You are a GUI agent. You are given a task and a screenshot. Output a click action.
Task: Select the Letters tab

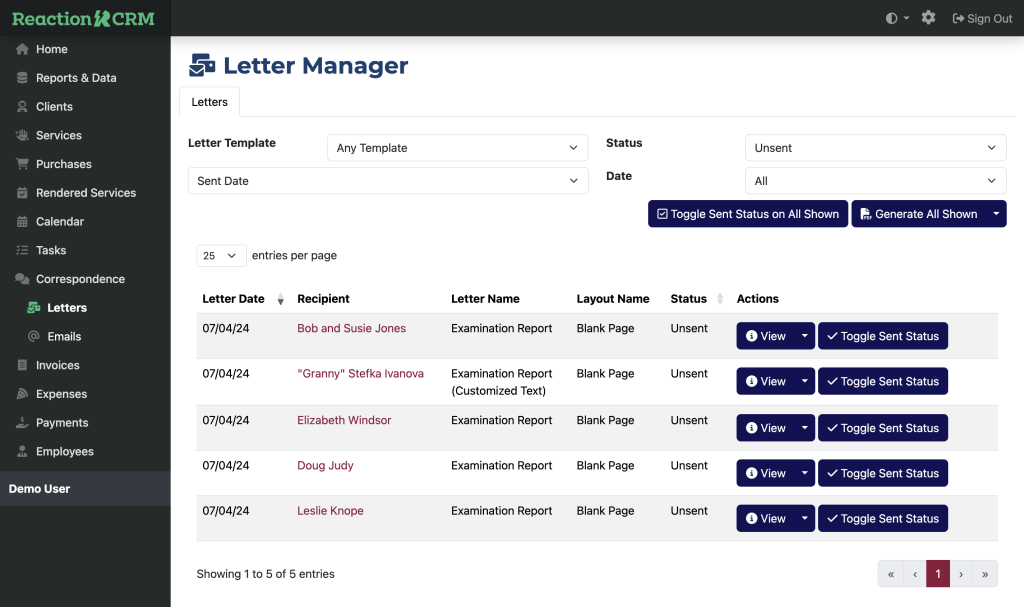pos(209,102)
